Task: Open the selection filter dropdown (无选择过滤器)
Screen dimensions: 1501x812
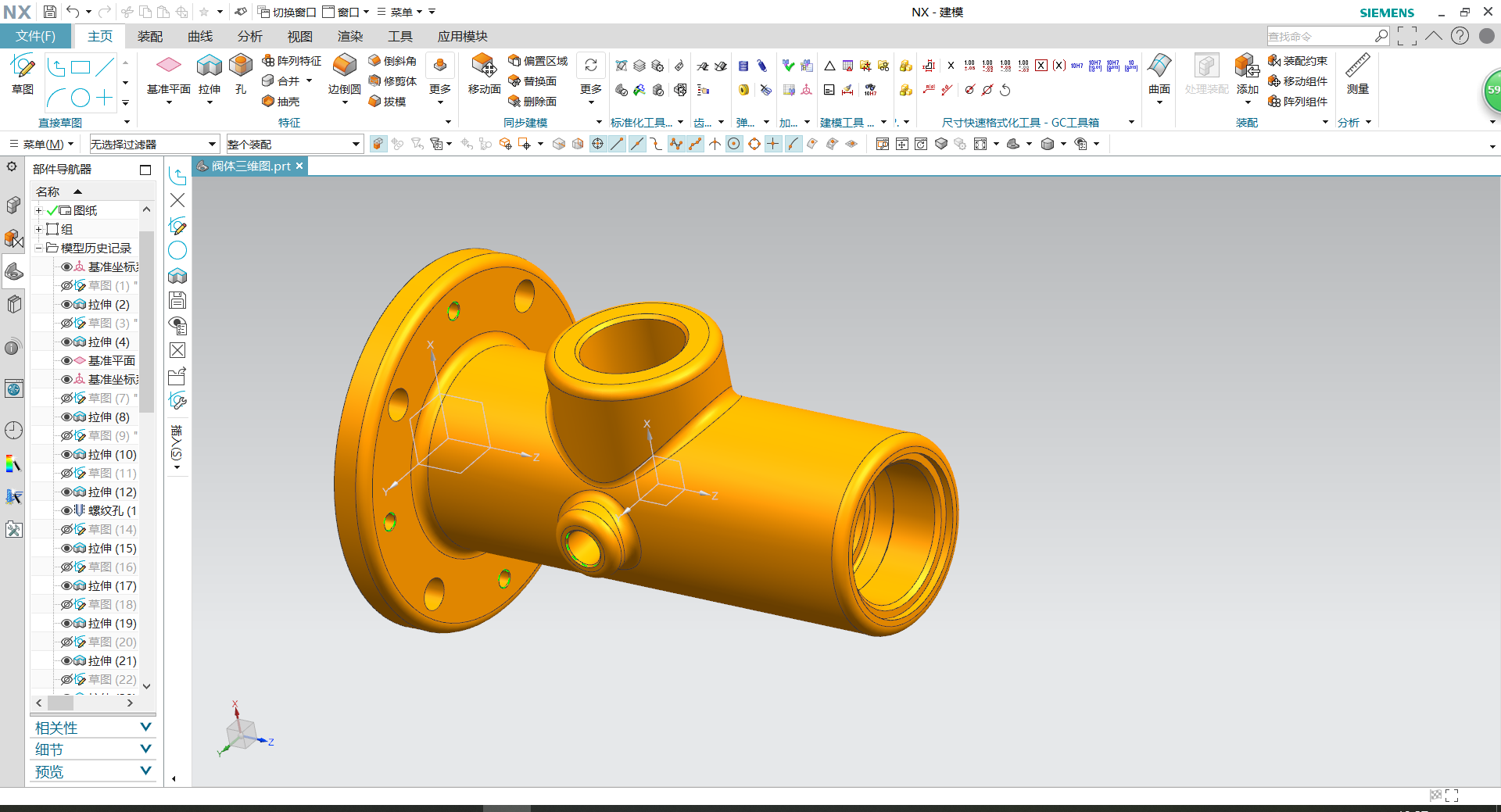Action: coord(154,145)
